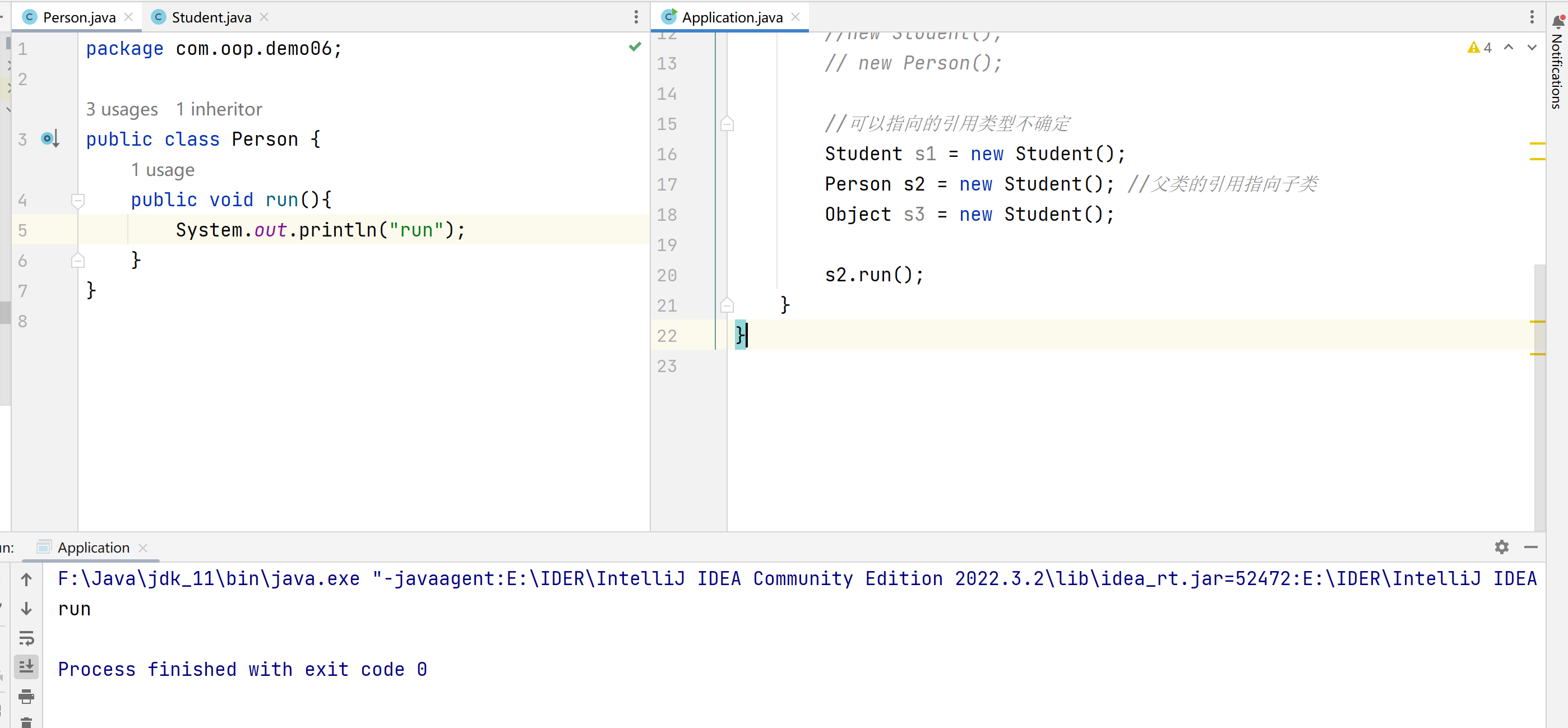Open left editor tab options menu

(x=636, y=17)
